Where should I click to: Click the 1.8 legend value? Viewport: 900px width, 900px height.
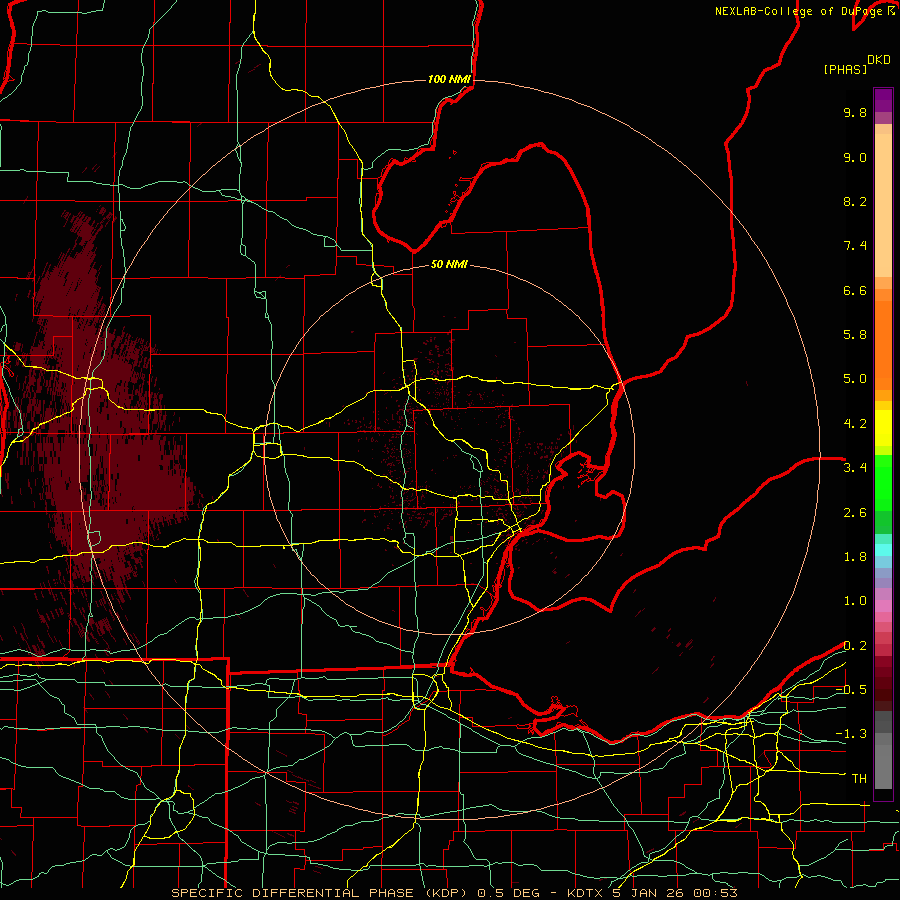point(855,557)
